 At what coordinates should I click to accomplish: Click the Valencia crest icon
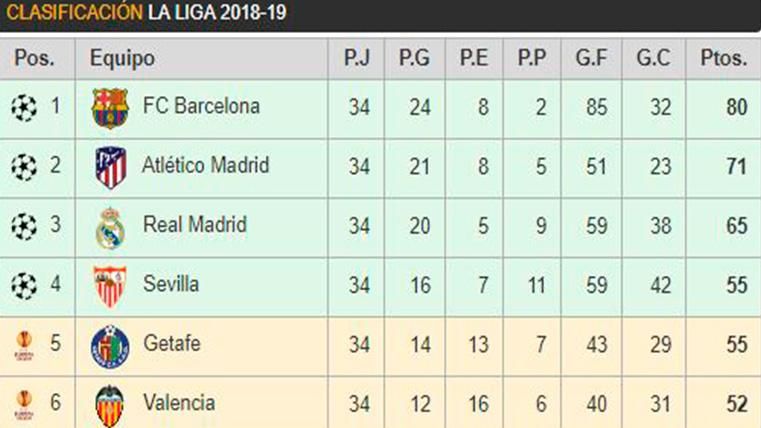click(110, 405)
